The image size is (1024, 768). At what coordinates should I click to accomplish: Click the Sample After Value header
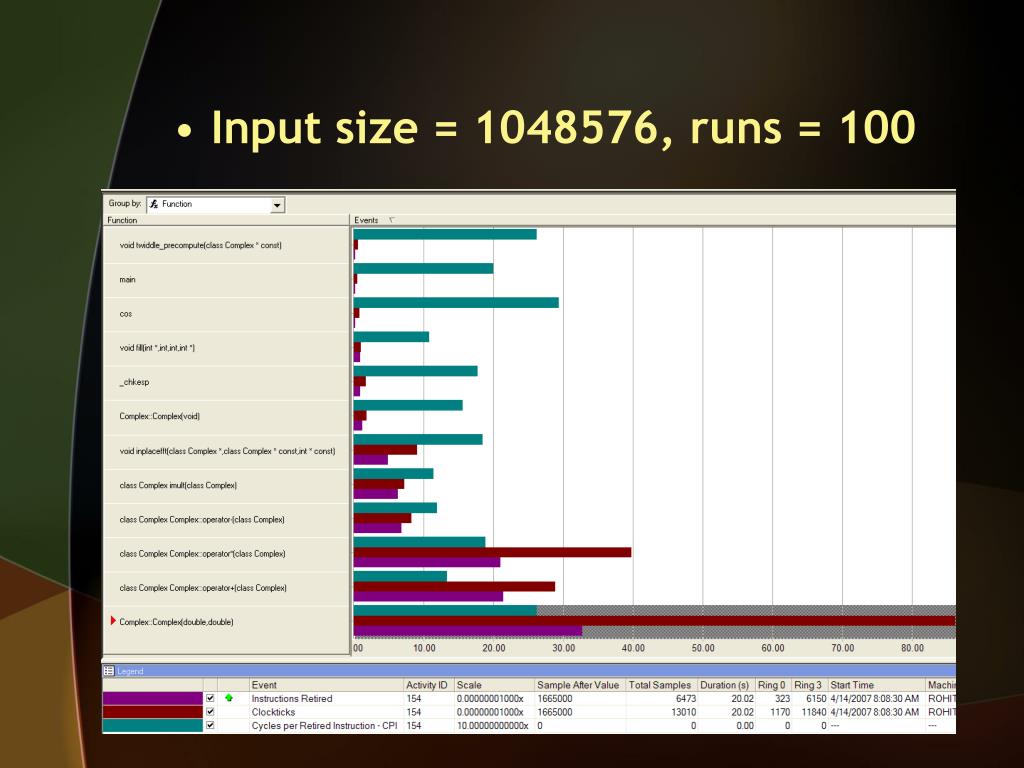[579, 685]
